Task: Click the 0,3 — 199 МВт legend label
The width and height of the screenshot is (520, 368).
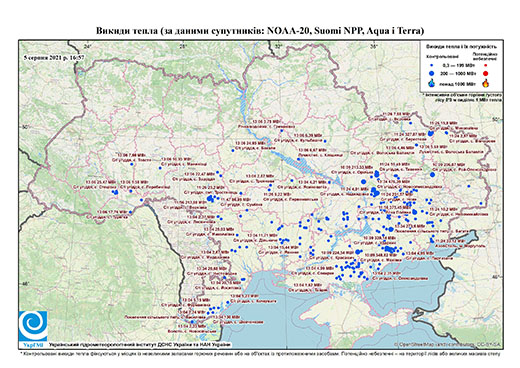Action: (459, 65)
